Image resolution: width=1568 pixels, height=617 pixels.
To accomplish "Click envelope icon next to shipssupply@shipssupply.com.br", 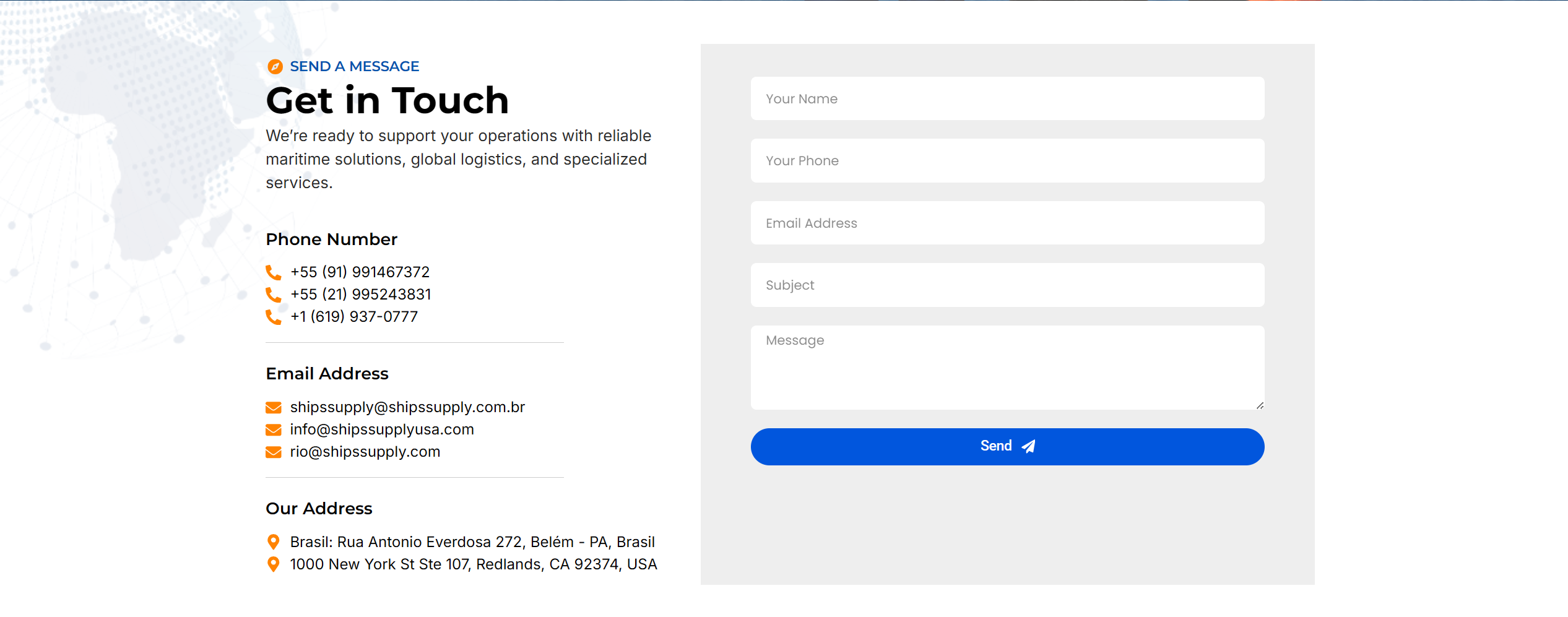I will [x=273, y=407].
